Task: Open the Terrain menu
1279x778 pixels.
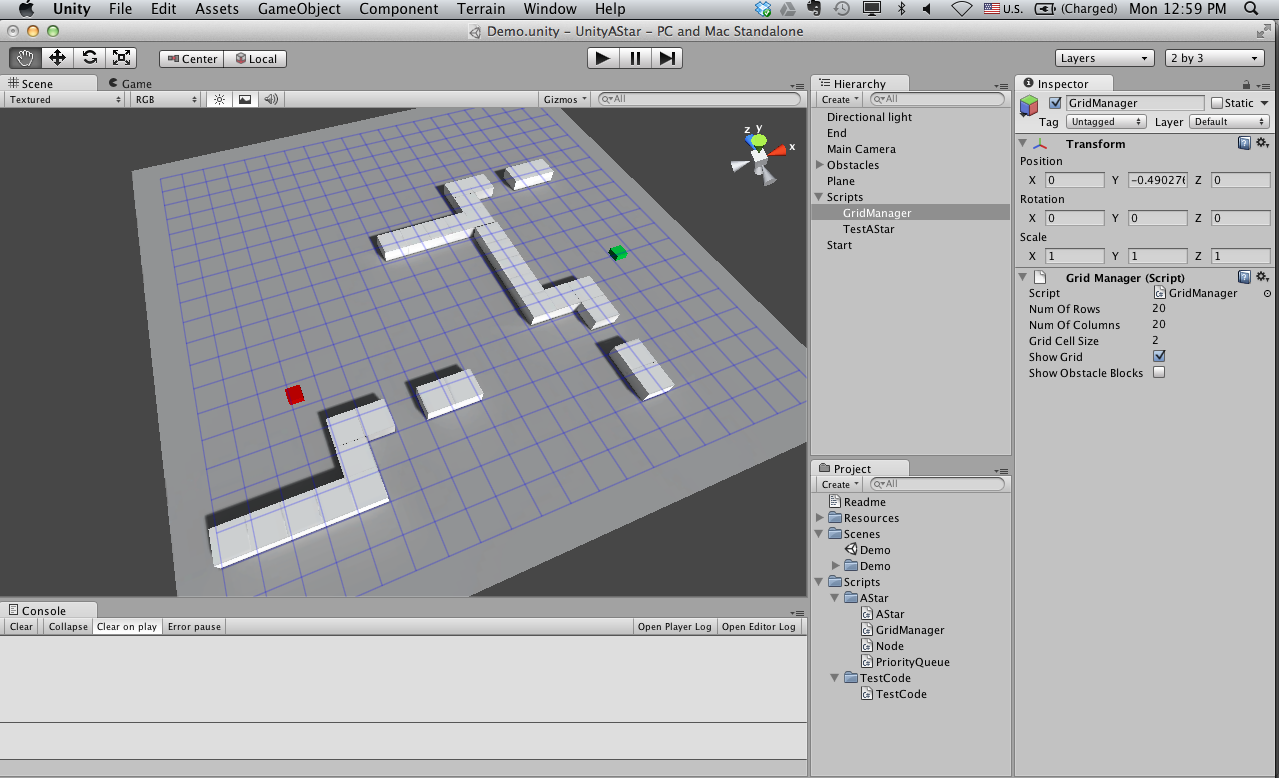Action: click(481, 9)
